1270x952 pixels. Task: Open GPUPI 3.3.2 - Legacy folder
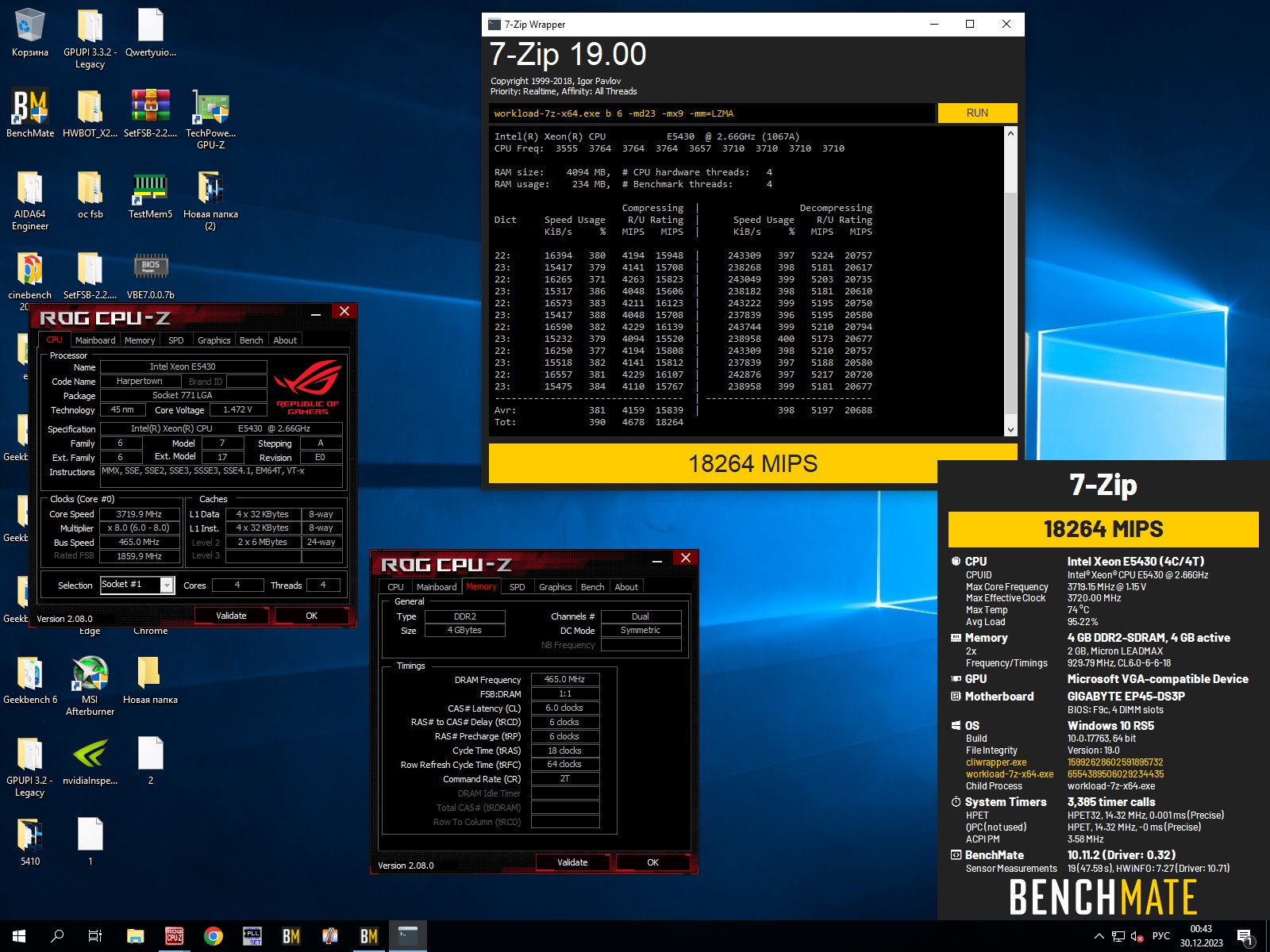(x=90, y=38)
